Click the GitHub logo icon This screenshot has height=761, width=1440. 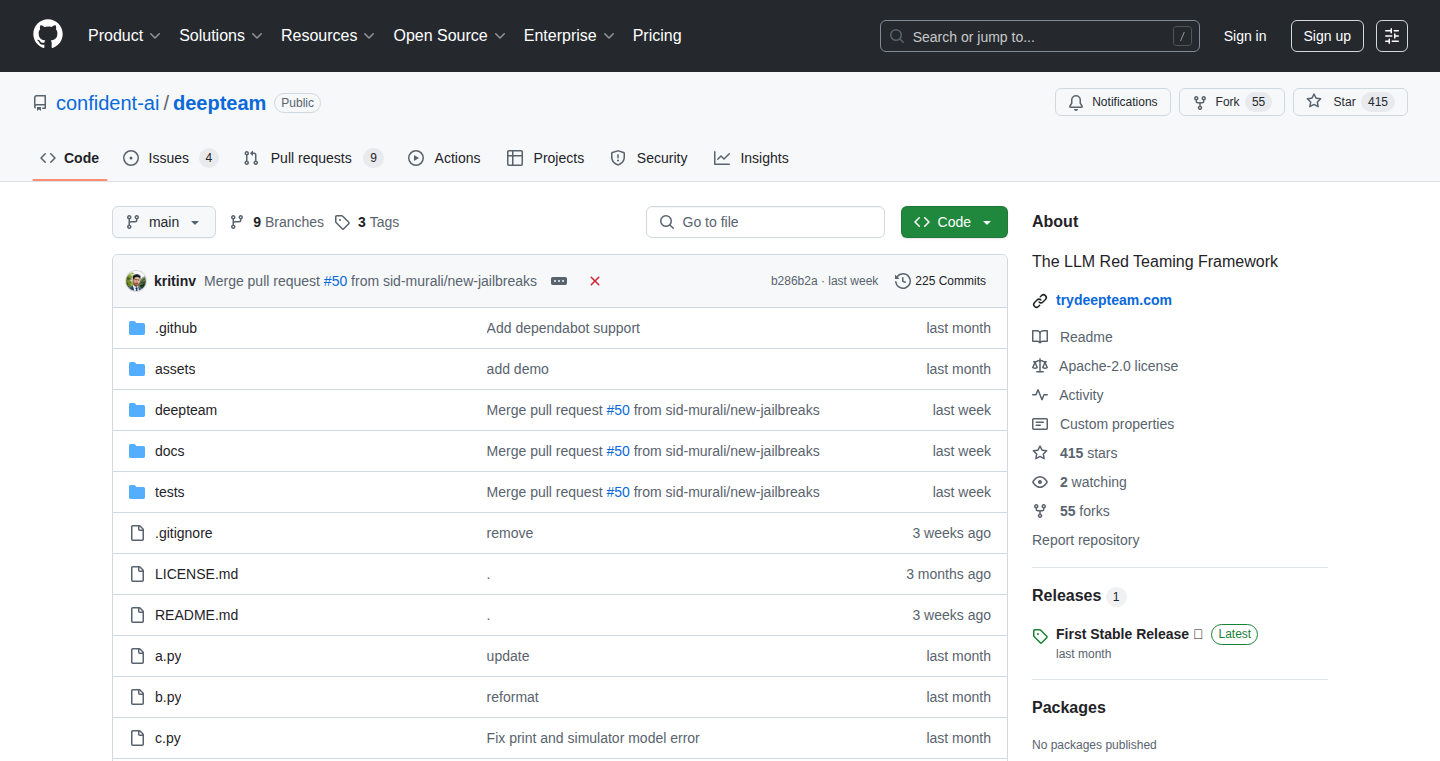pos(48,35)
